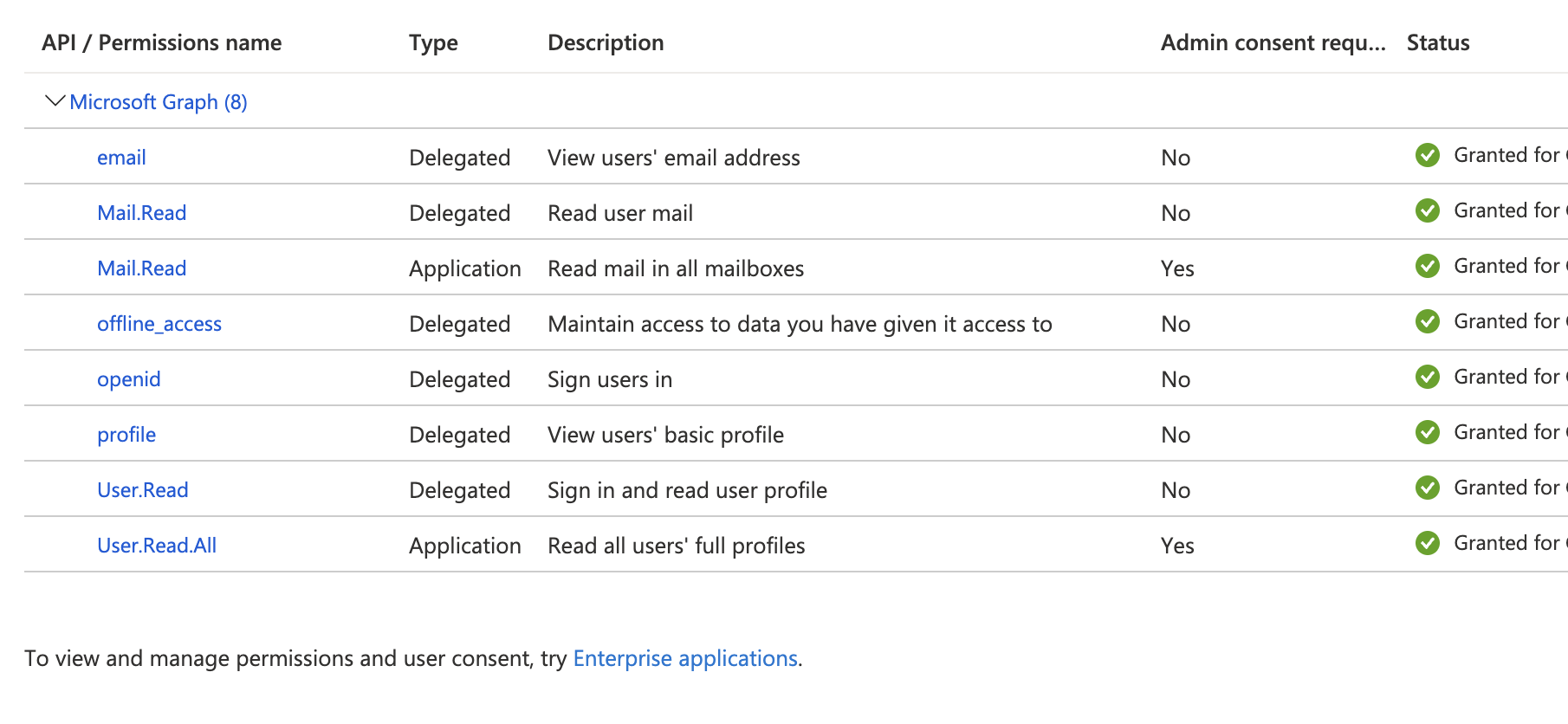Open the Microsoft Graph (8) API link
Image resolution: width=1568 pixels, height=724 pixels.
pos(159,102)
